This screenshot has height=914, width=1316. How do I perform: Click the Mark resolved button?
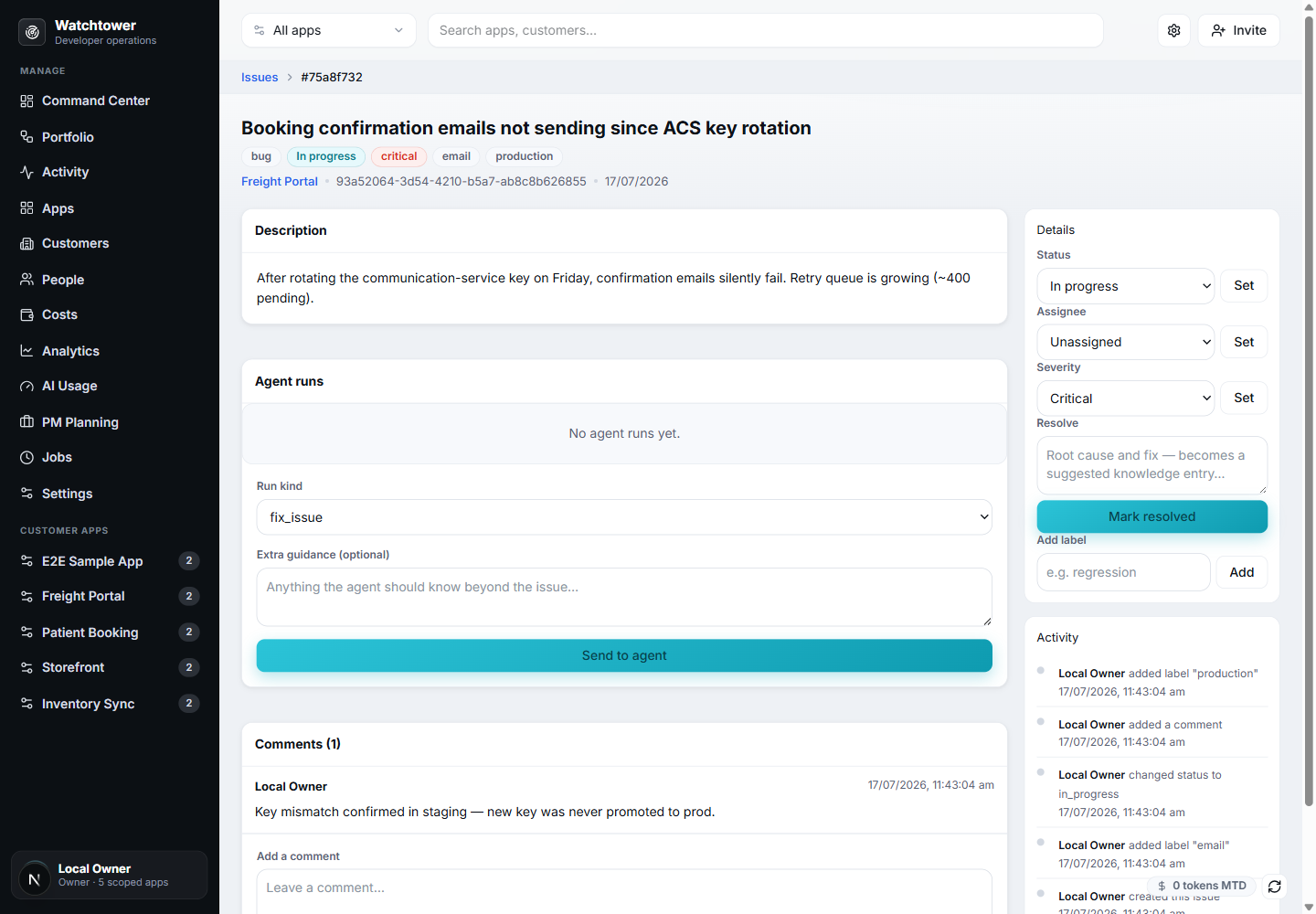pos(1152,516)
